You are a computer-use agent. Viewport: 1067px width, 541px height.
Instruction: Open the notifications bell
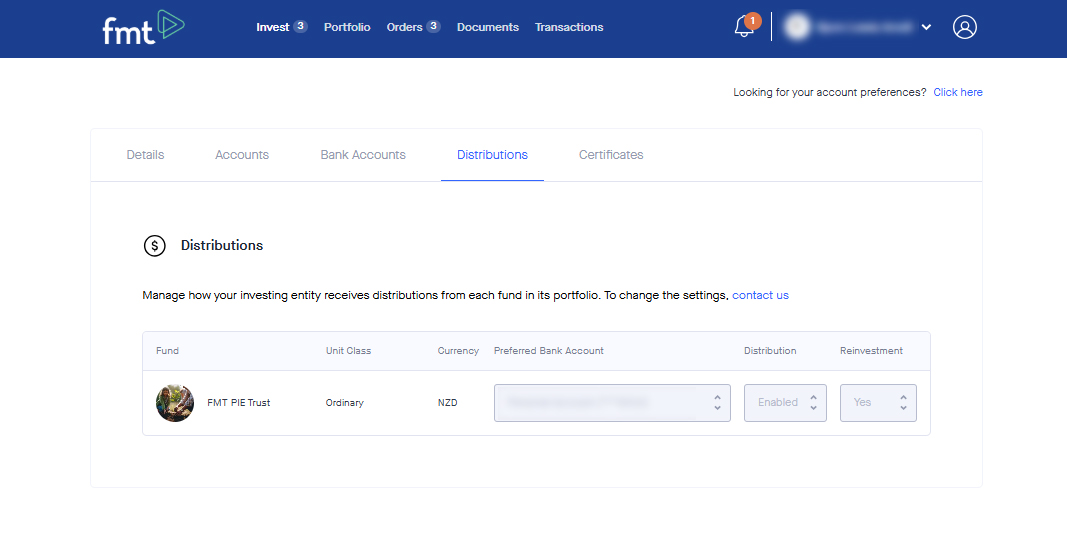pyautogui.click(x=743, y=28)
